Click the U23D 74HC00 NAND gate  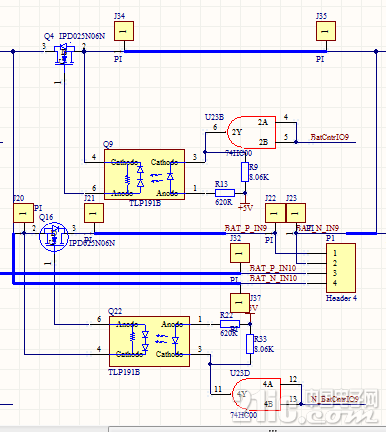coord(256,394)
